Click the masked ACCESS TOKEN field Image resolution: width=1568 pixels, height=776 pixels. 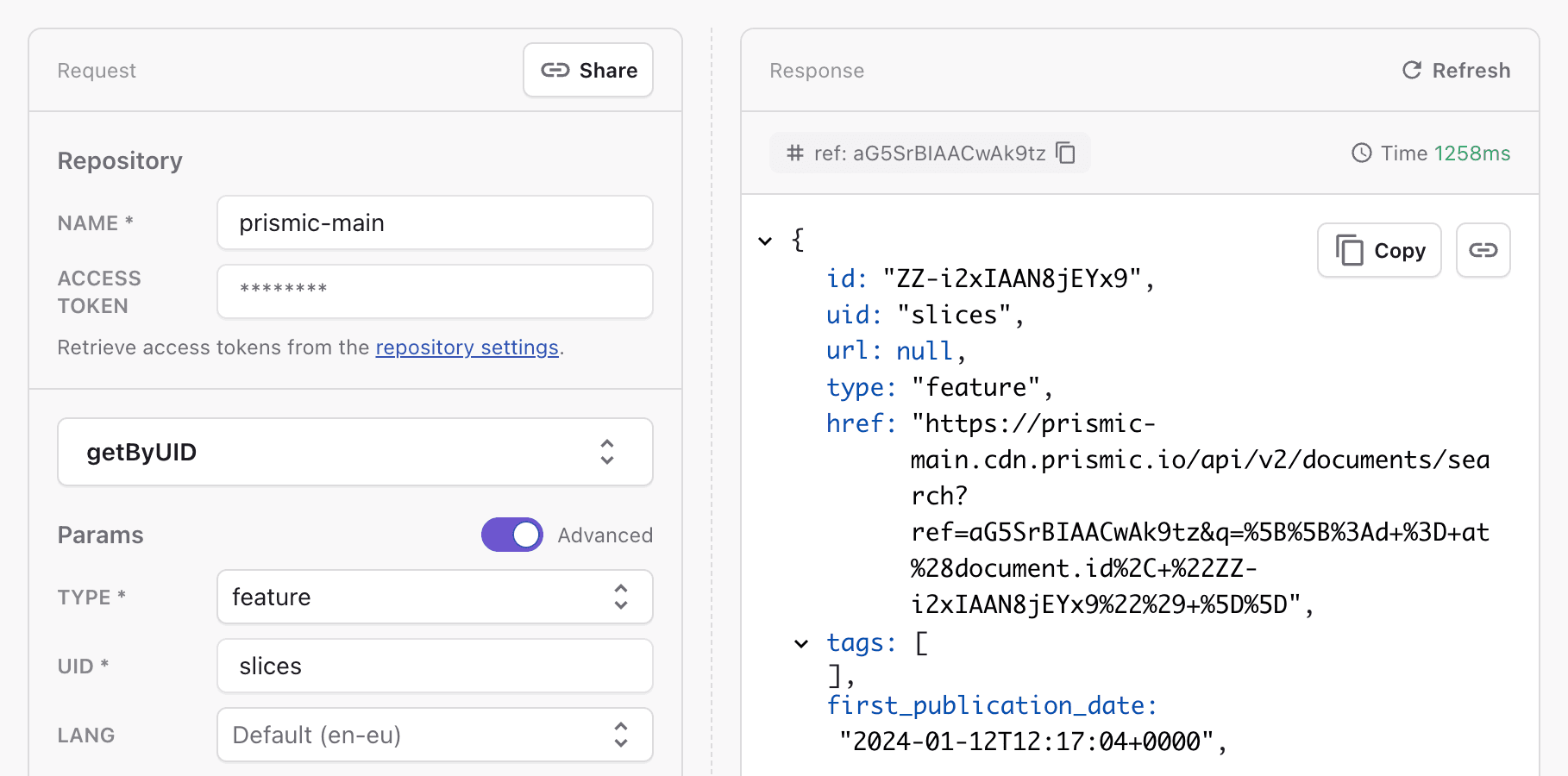434,291
